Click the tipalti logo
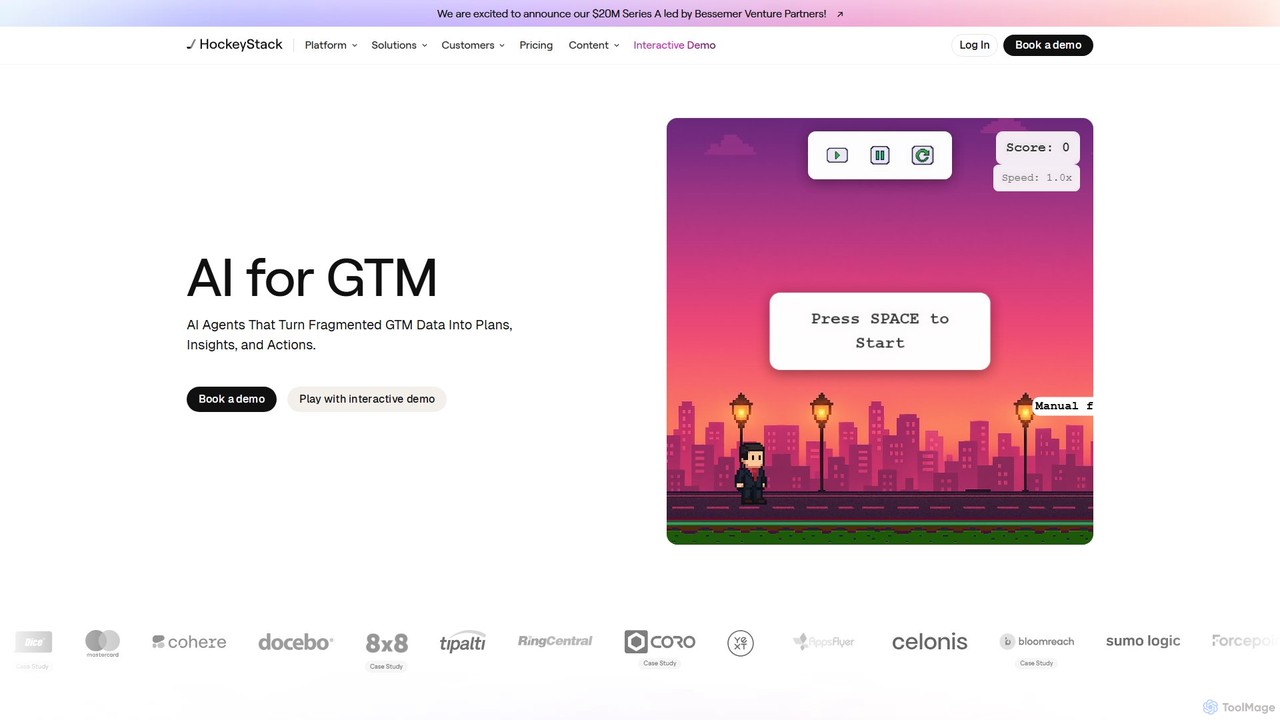Screen dimensions: 1280x720 (x=462, y=643)
